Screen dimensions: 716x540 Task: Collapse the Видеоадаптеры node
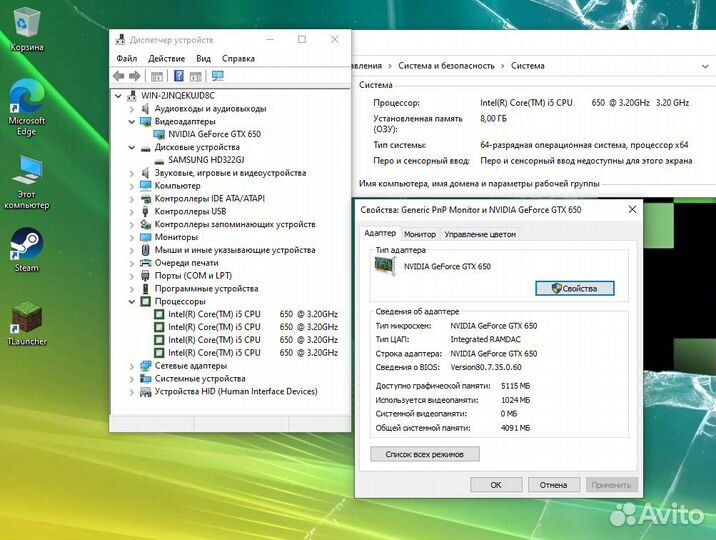pyautogui.click(x=132, y=122)
